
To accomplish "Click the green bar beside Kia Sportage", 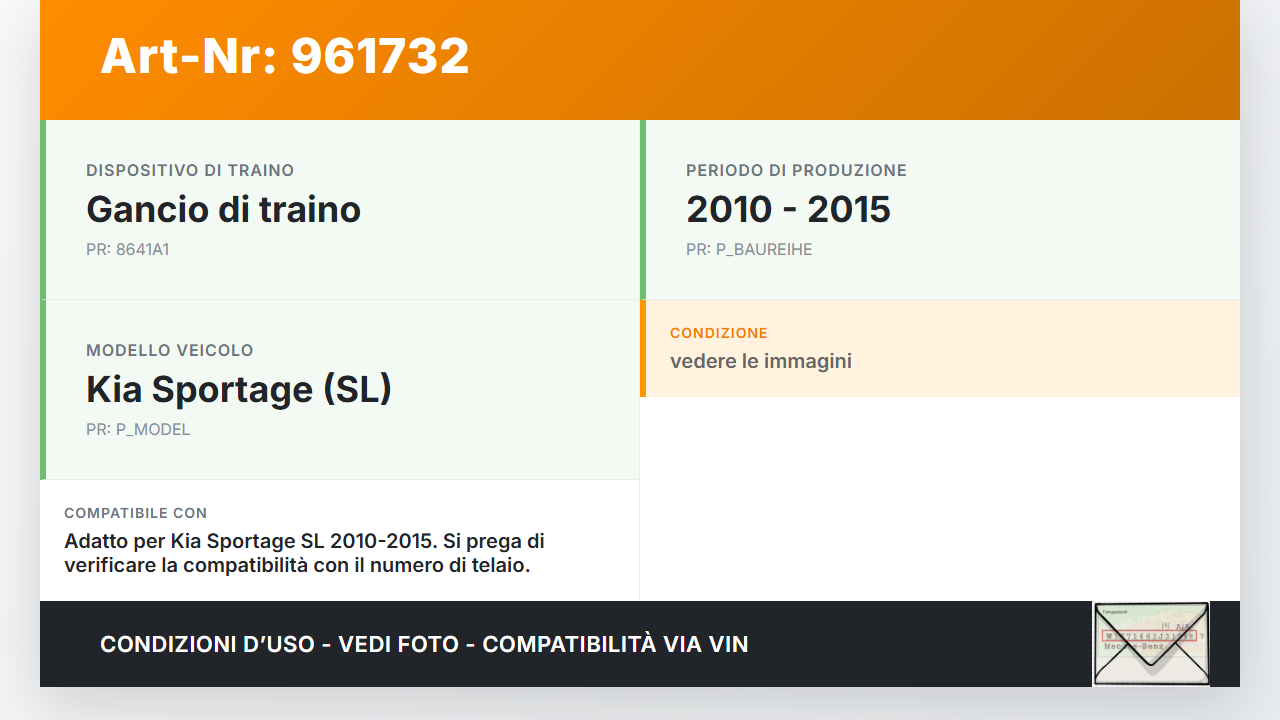I will click(43, 389).
